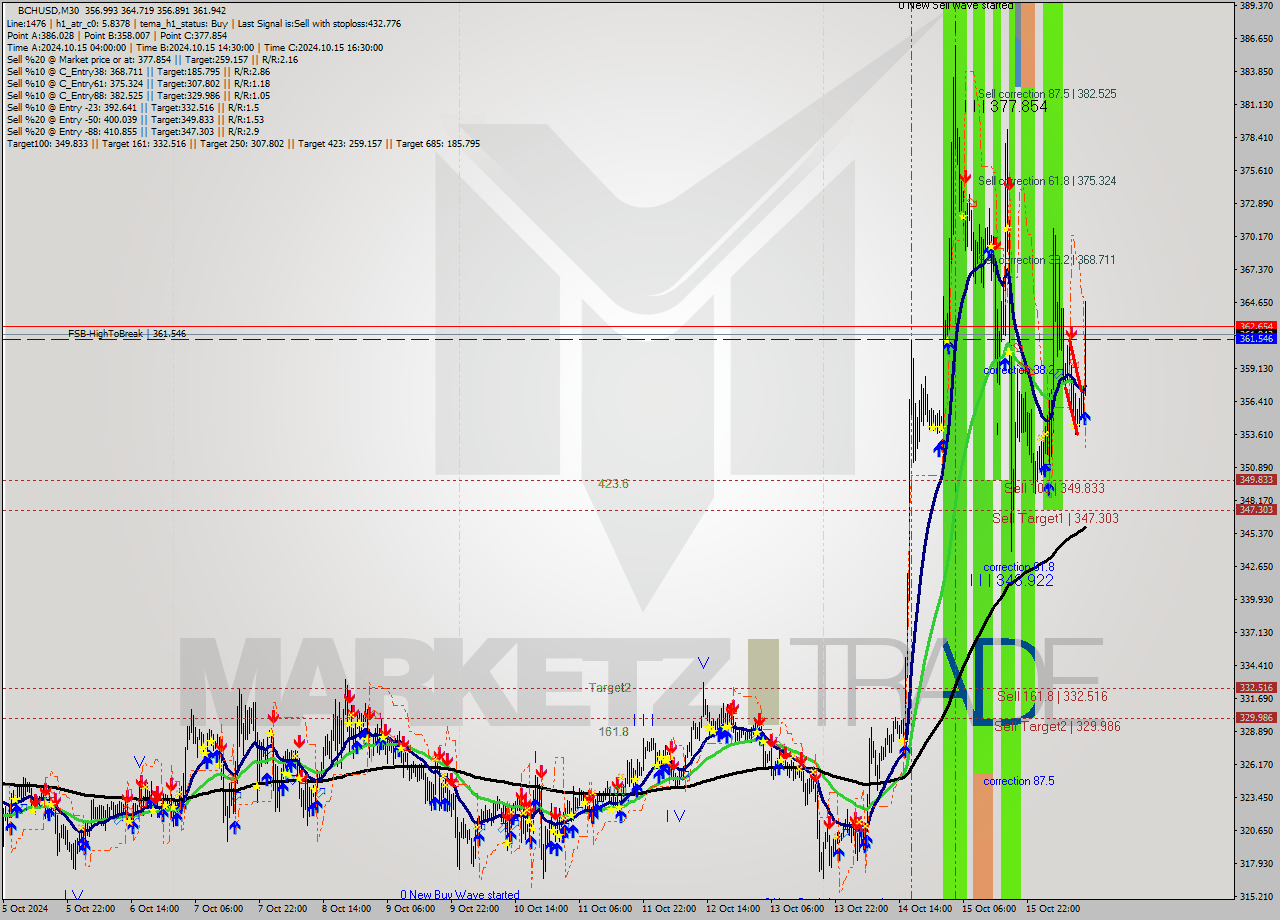
Task: Select the 329.986 price tag on the axis
Action: click(1257, 718)
